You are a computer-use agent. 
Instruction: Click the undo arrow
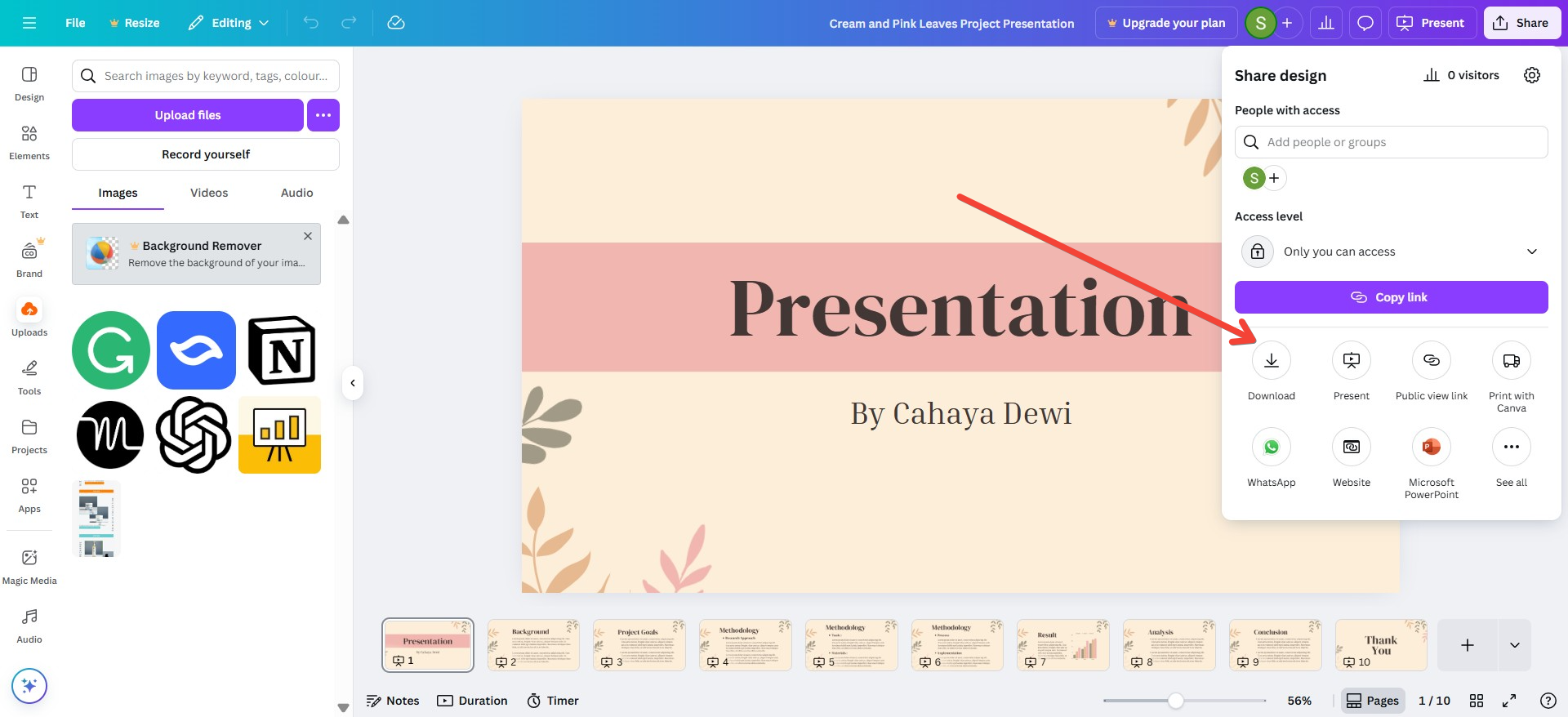[x=311, y=23]
